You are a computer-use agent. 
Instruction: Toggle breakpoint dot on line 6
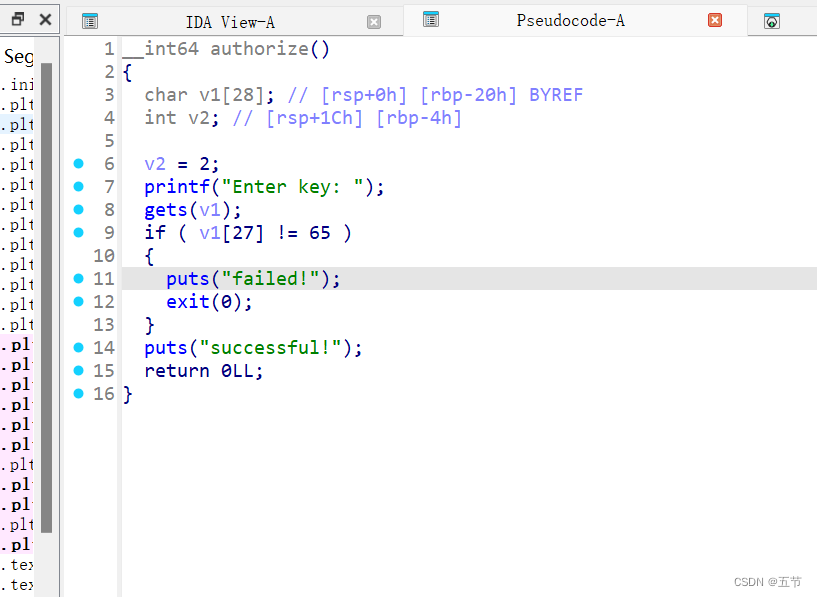(79, 164)
